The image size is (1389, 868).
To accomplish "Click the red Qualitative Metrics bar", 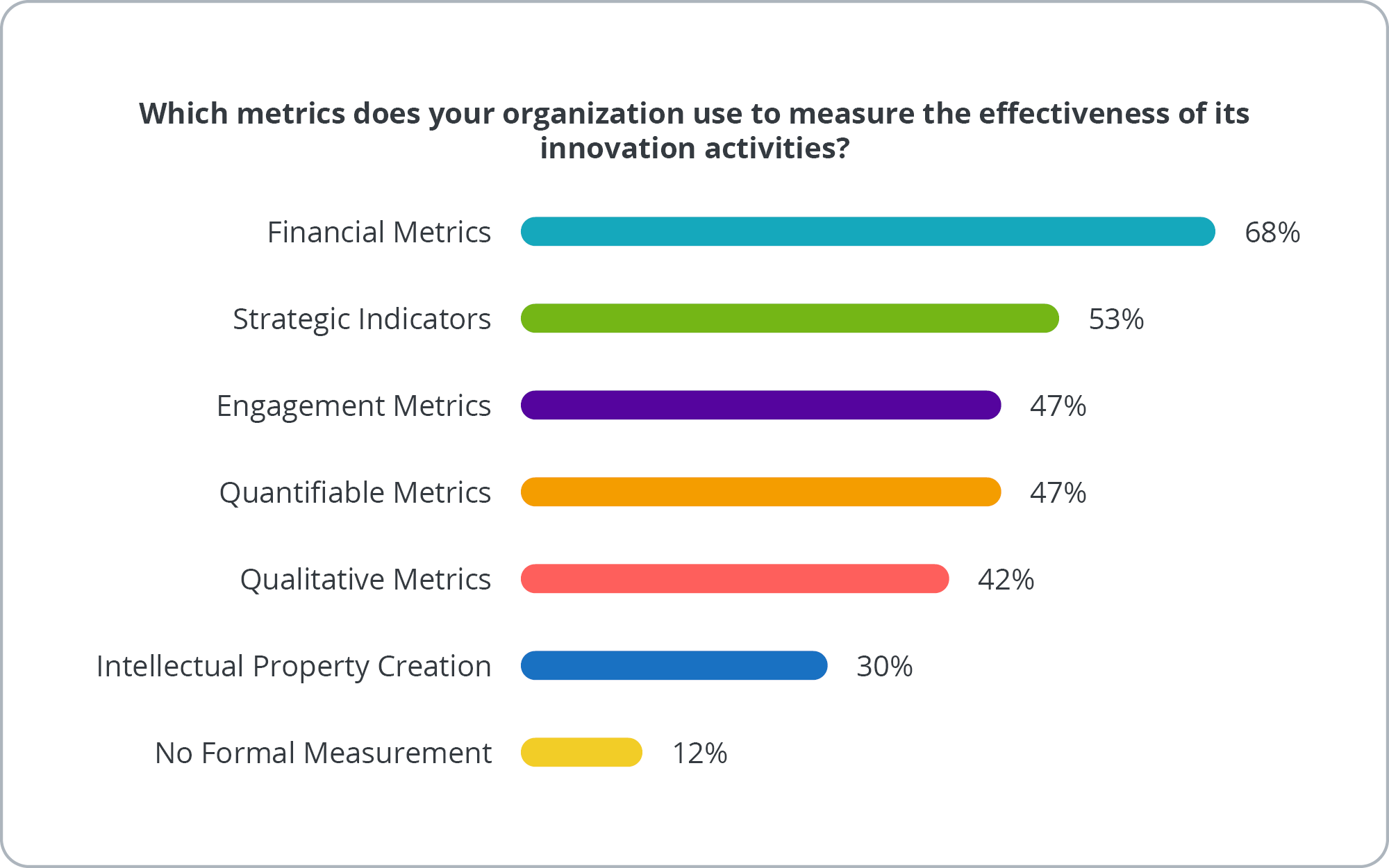I will (734, 578).
